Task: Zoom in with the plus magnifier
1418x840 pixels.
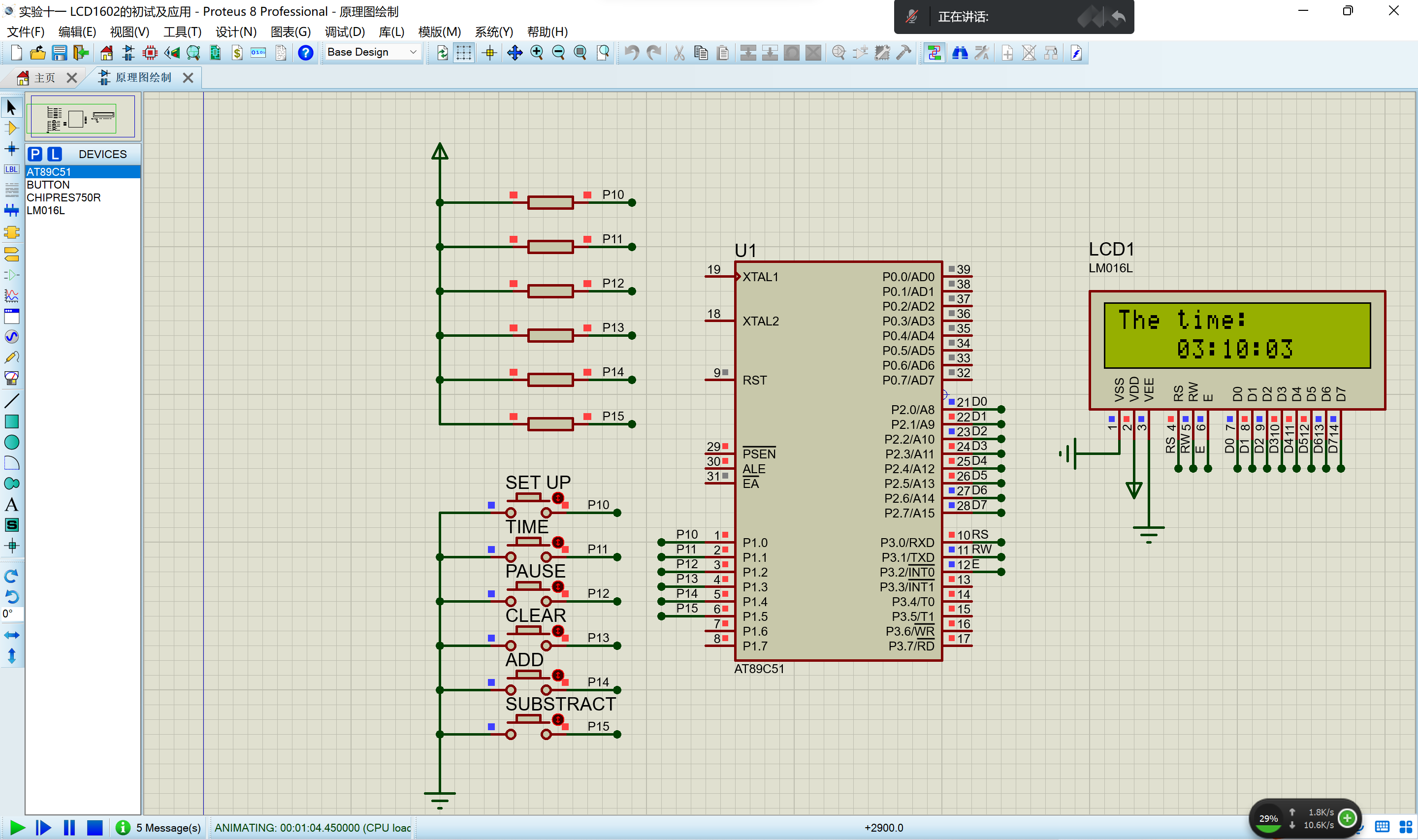Action: tap(536, 53)
